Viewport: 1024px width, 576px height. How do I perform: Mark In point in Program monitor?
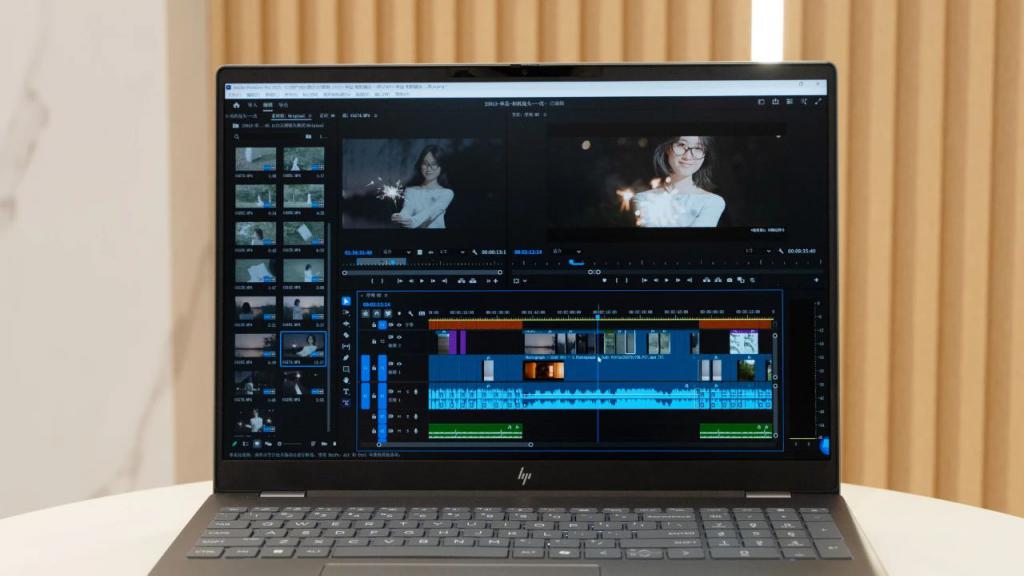tap(617, 280)
